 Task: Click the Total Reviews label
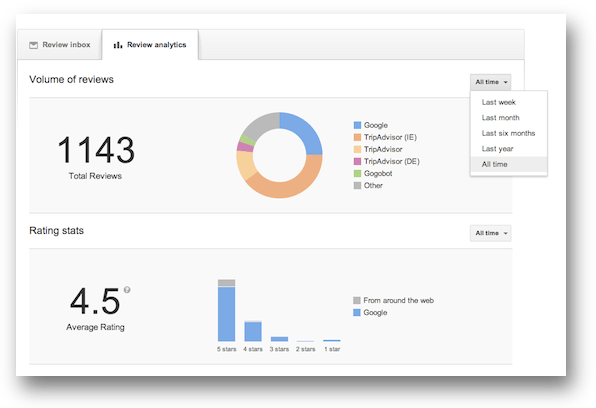pyautogui.click(x=95, y=176)
